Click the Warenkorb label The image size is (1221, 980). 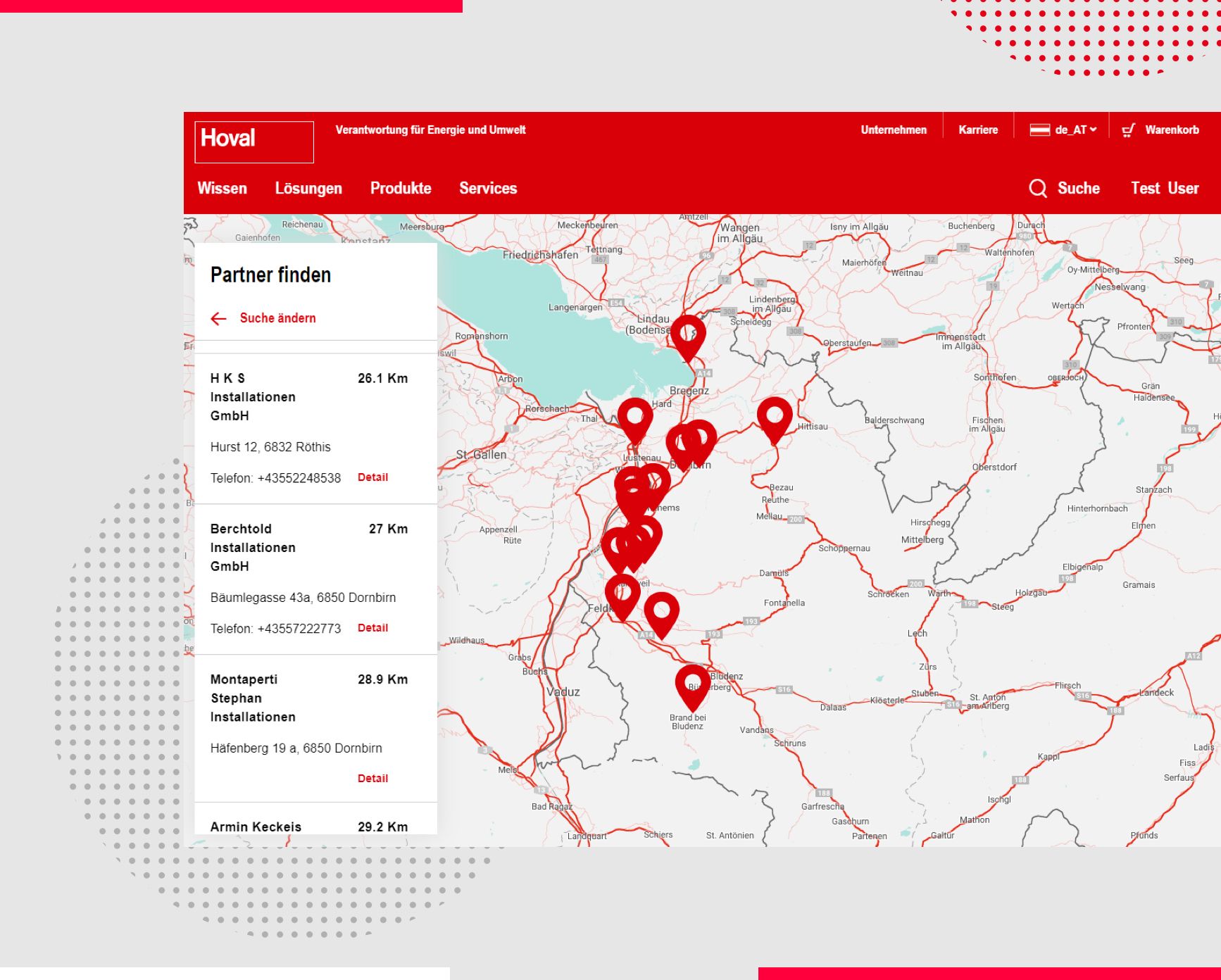pyautogui.click(x=1172, y=130)
